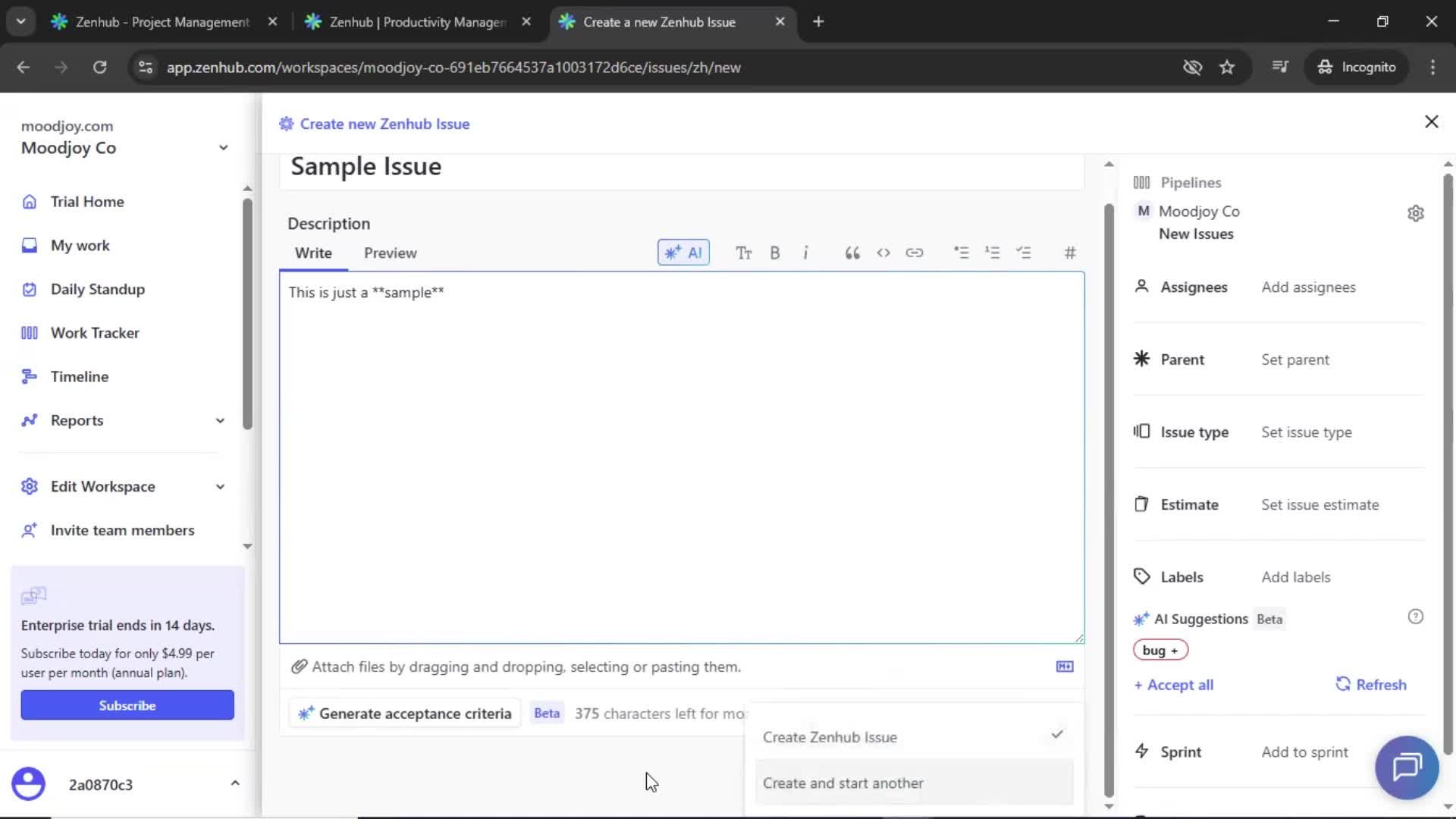Open the issue mention hashtag tool
1456x819 pixels.
tap(1070, 253)
